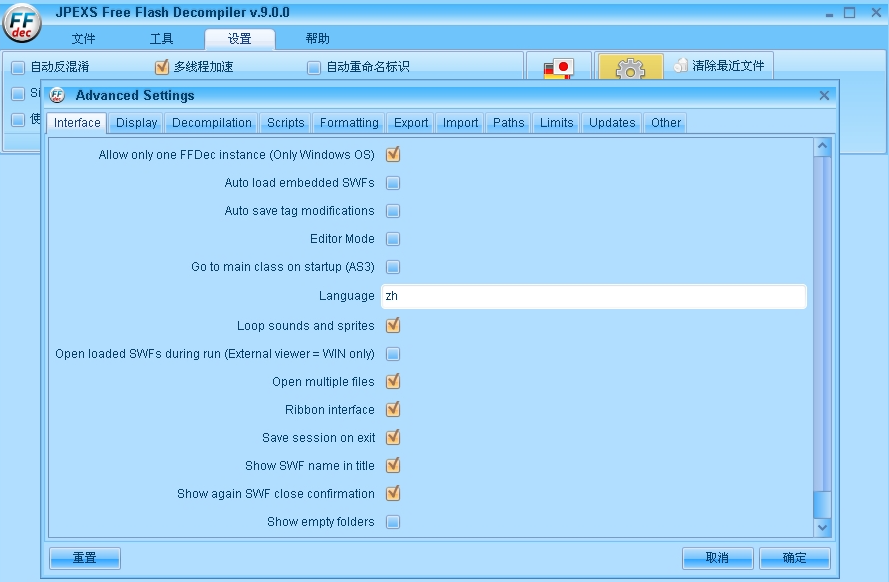Enable Open loaded SWFs during run

[393, 354]
